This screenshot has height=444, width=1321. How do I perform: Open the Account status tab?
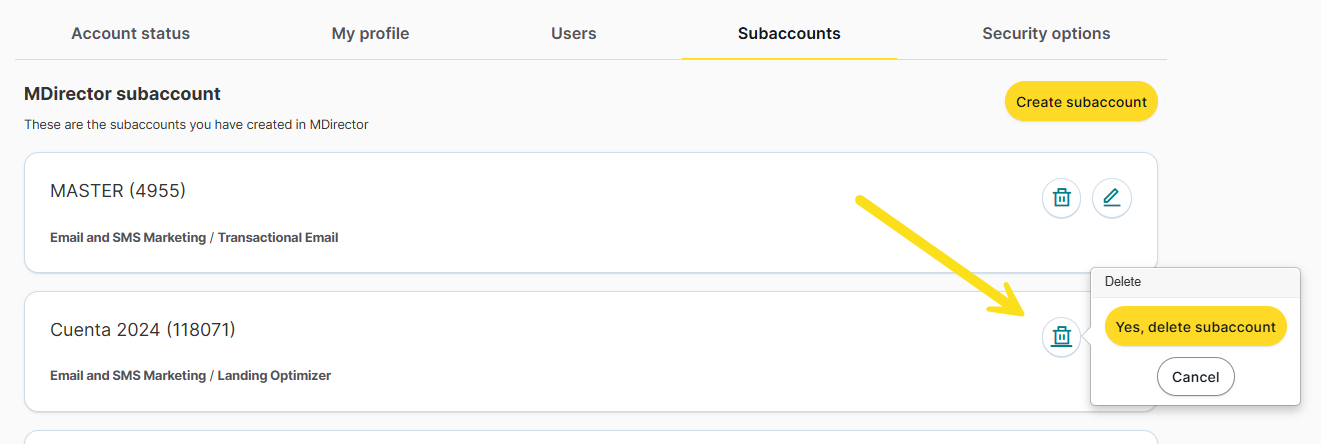coord(130,33)
